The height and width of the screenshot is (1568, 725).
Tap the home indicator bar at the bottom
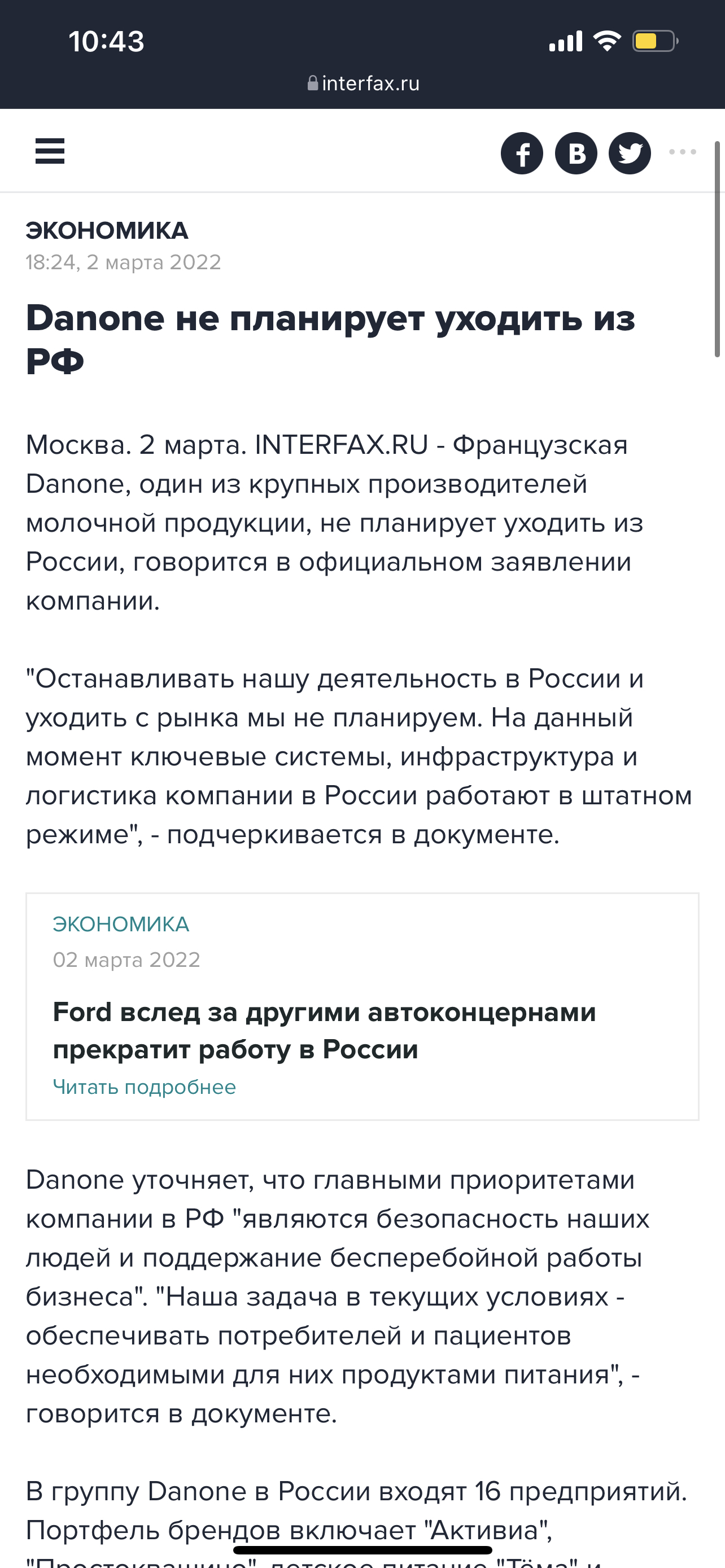pos(363,1550)
